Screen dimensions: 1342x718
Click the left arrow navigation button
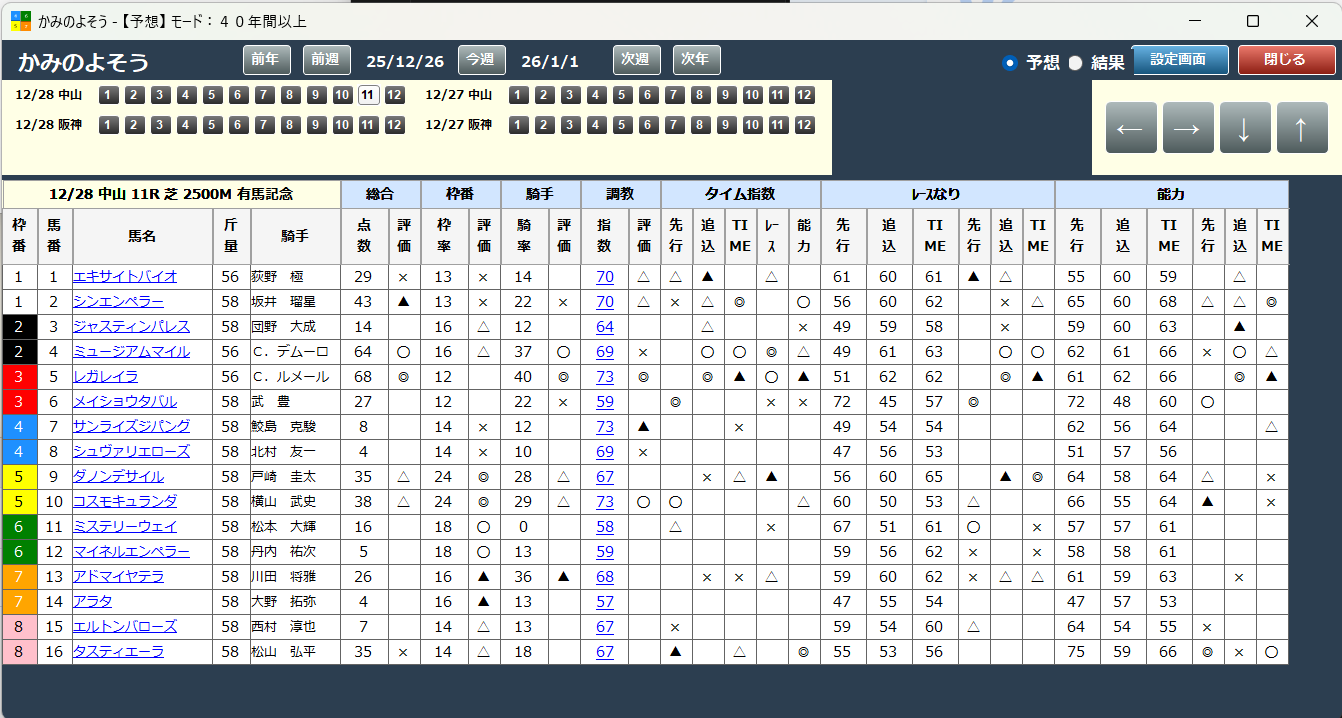tap(1130, 128)
